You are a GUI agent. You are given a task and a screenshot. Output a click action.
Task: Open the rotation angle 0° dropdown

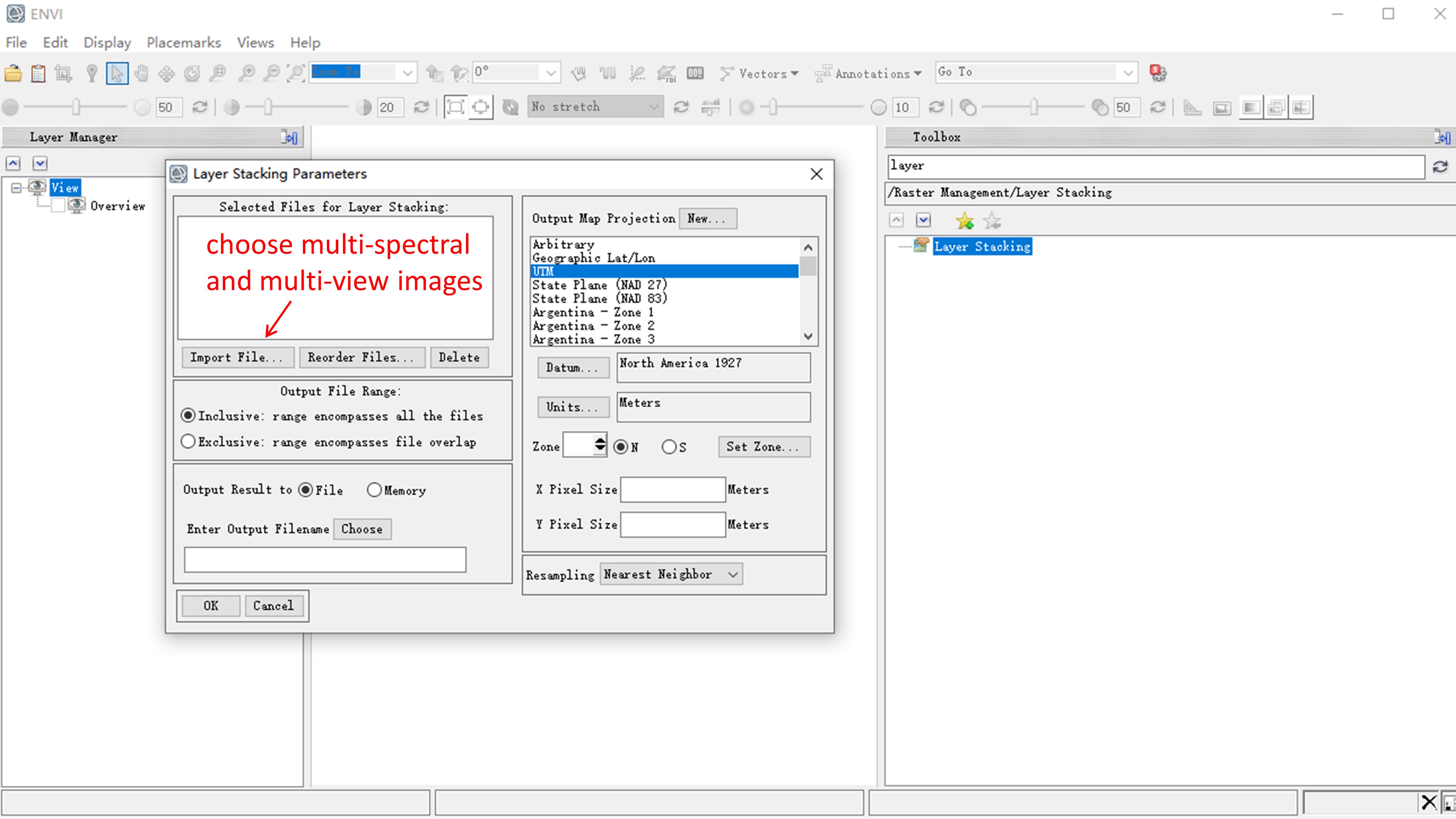[x=550, y=72]
